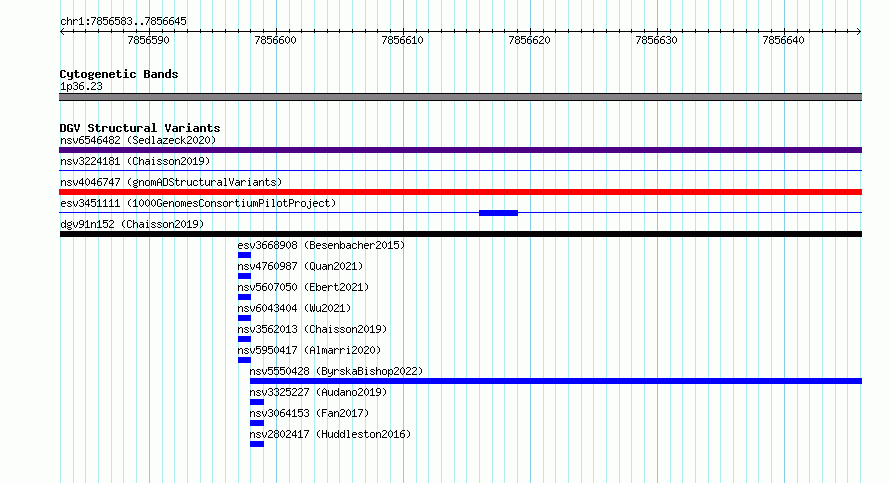890x483 pixels.
Task: Open variant nsv2802417 (Huddleston2016) label
Action: (330, 434)
